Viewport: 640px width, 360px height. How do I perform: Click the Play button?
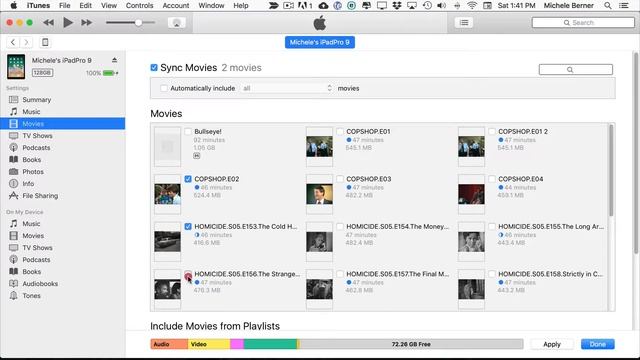pos(68,22)
